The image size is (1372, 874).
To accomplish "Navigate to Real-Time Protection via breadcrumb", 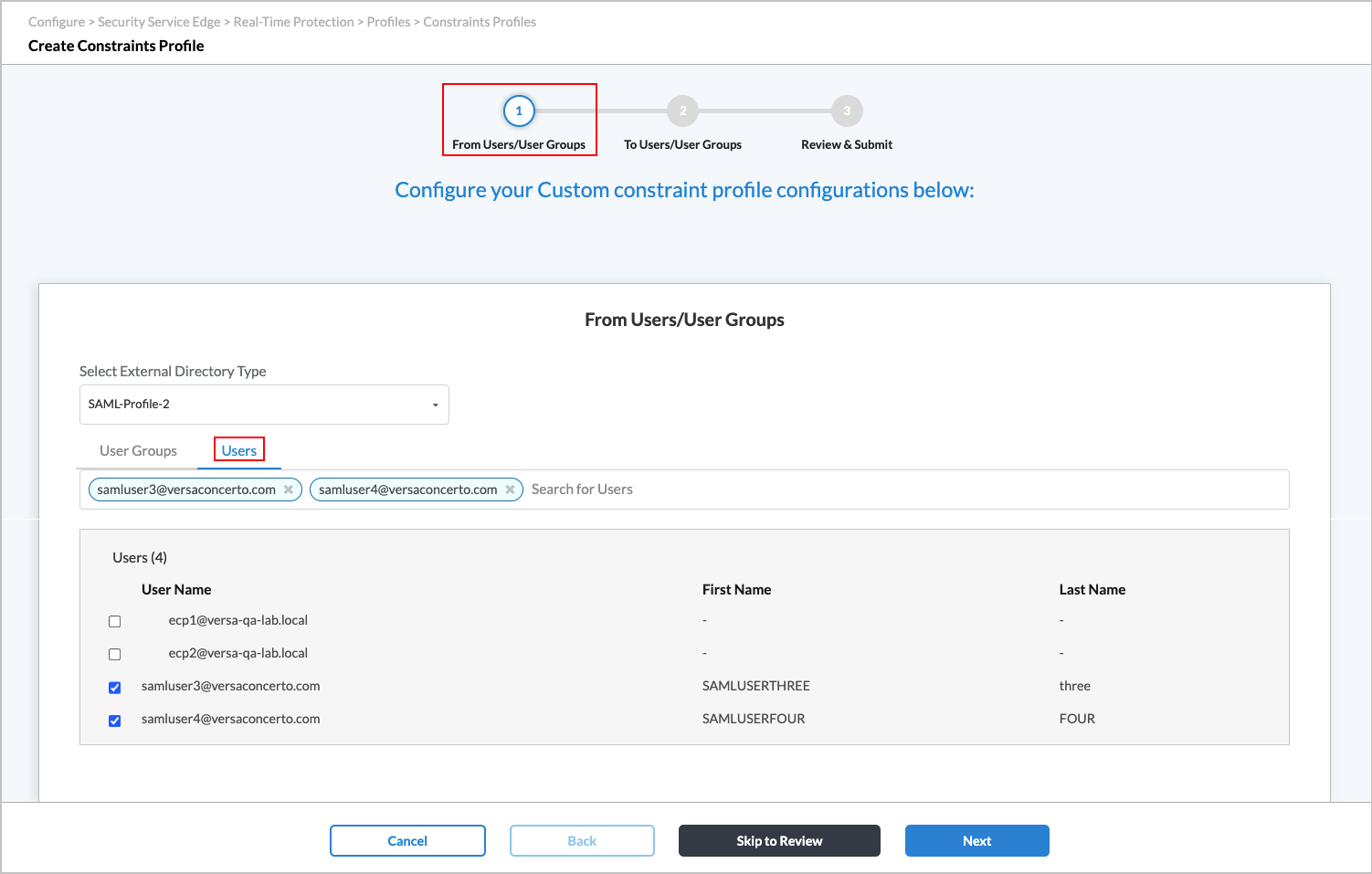I will coord(293,21).
